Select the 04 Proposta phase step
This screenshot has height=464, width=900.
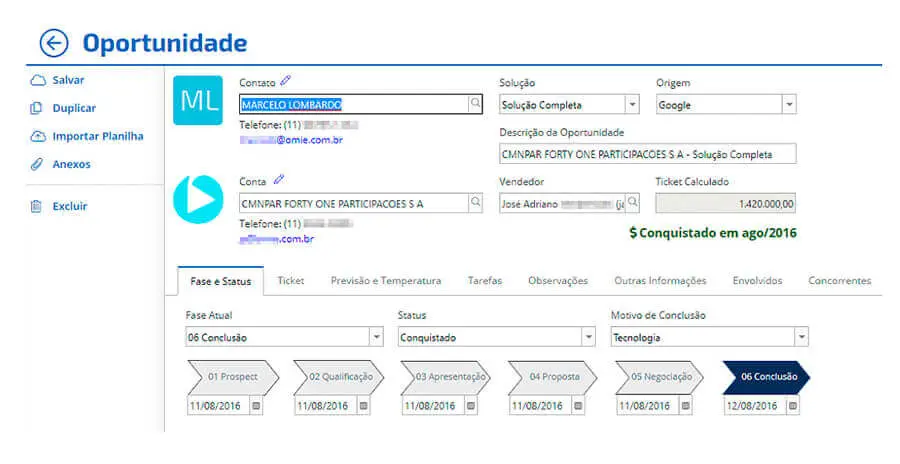click(x=552, y=377)
